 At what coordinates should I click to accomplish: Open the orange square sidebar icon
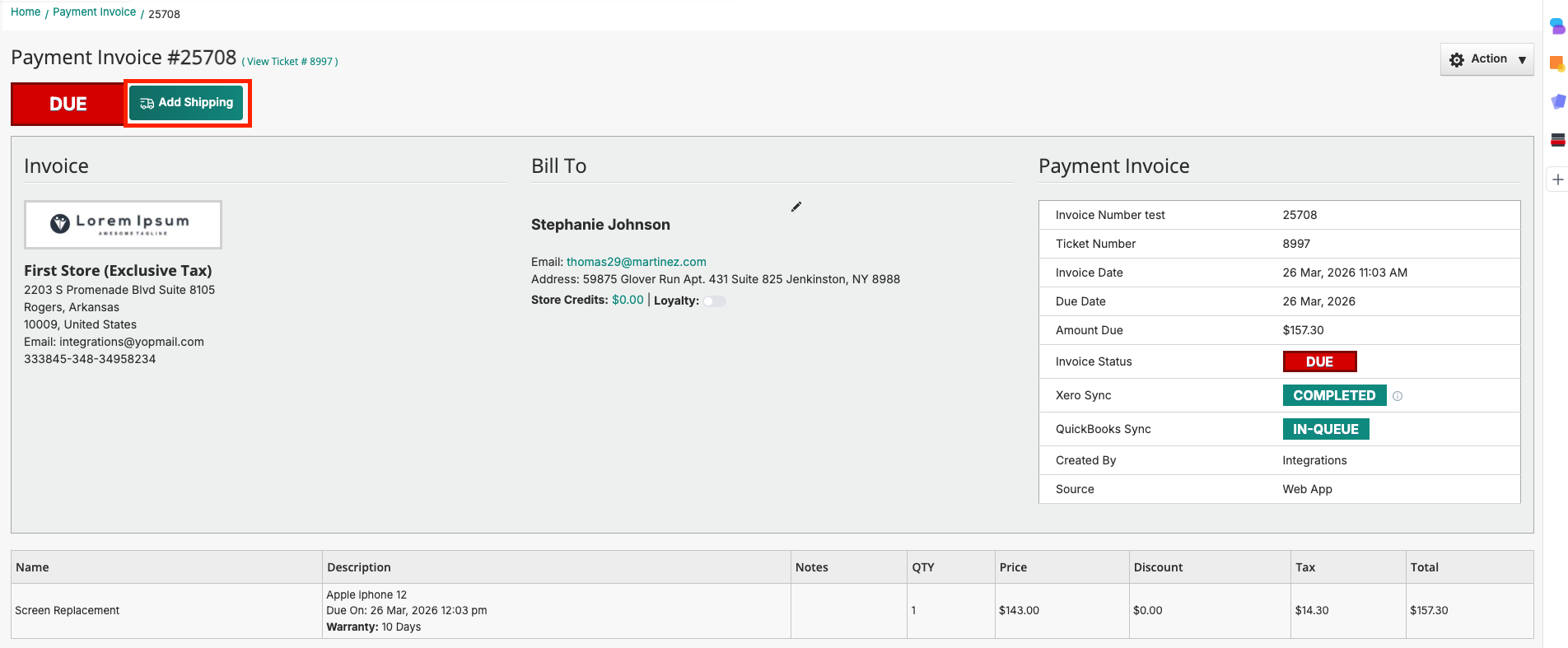coord(1557,63)
